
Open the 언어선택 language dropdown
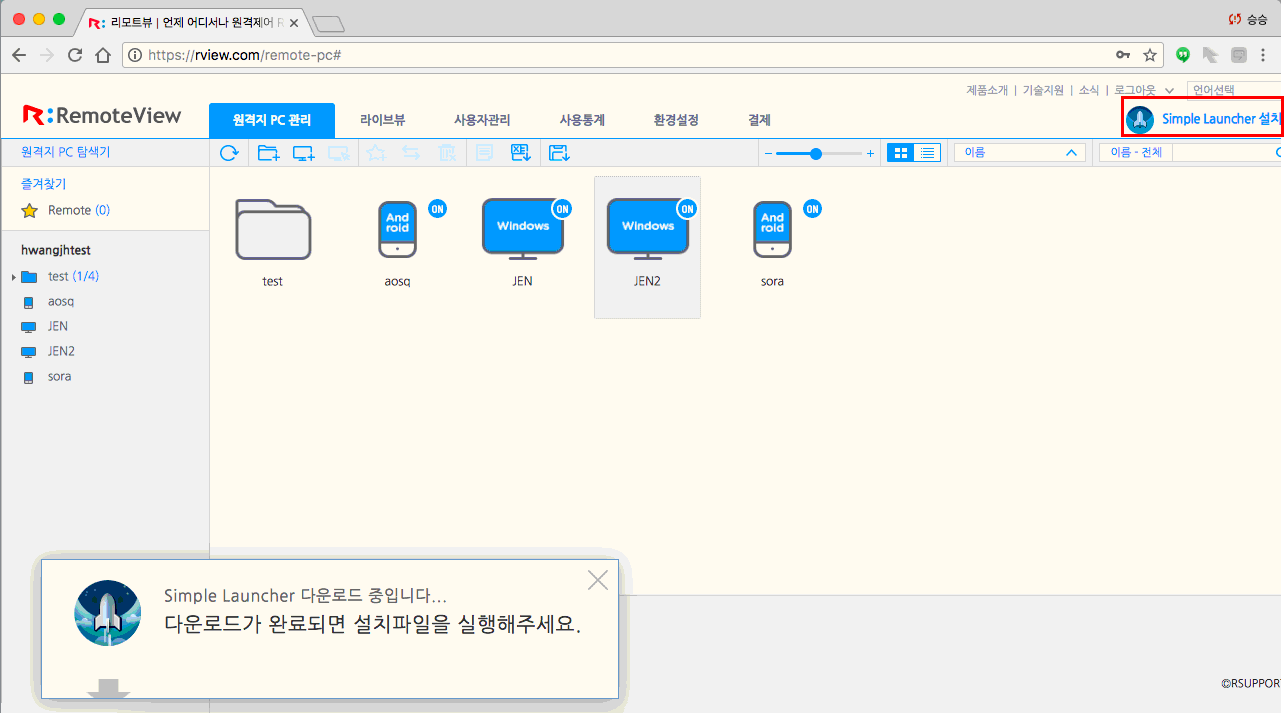tap(1234, 90)
